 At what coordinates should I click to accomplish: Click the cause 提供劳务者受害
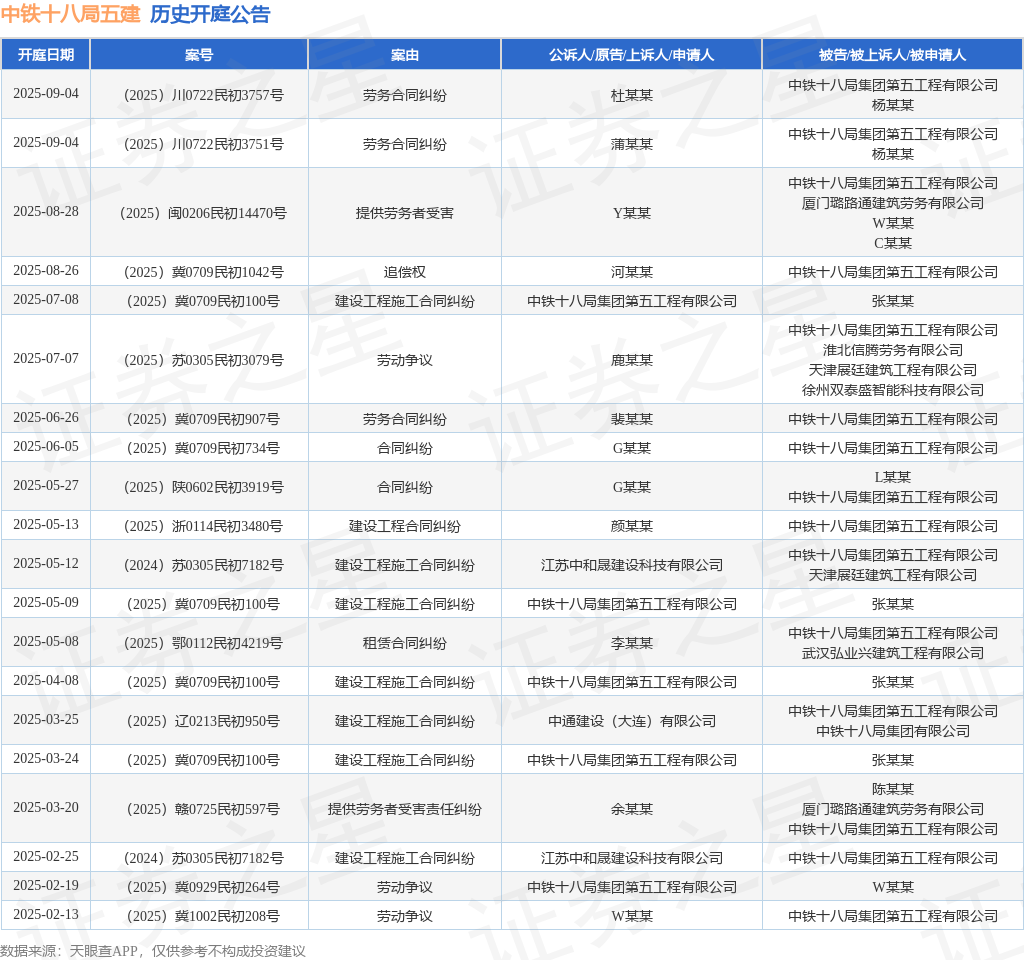(405, 213)
